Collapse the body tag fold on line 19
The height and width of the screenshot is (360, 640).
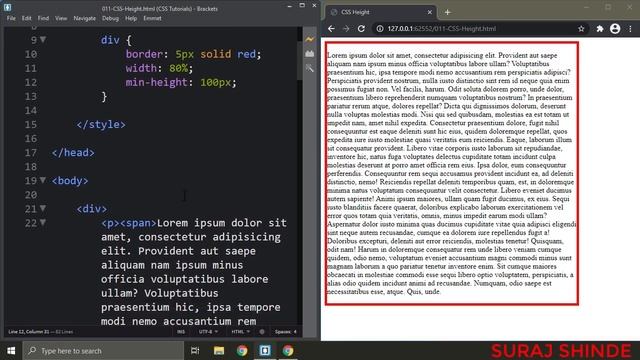[43, 180]
